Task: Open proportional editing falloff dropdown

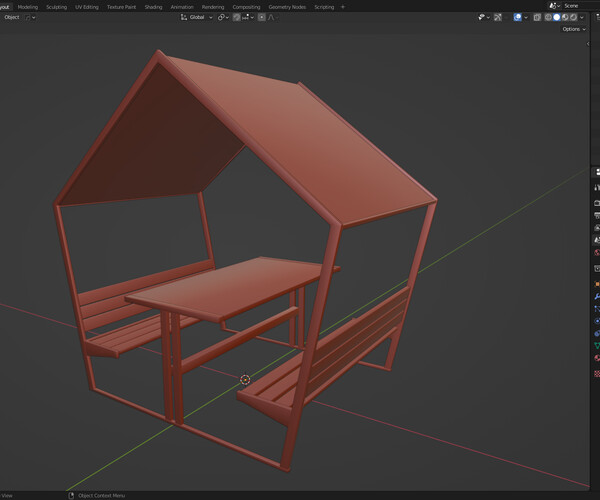Action: coord(273,17)
